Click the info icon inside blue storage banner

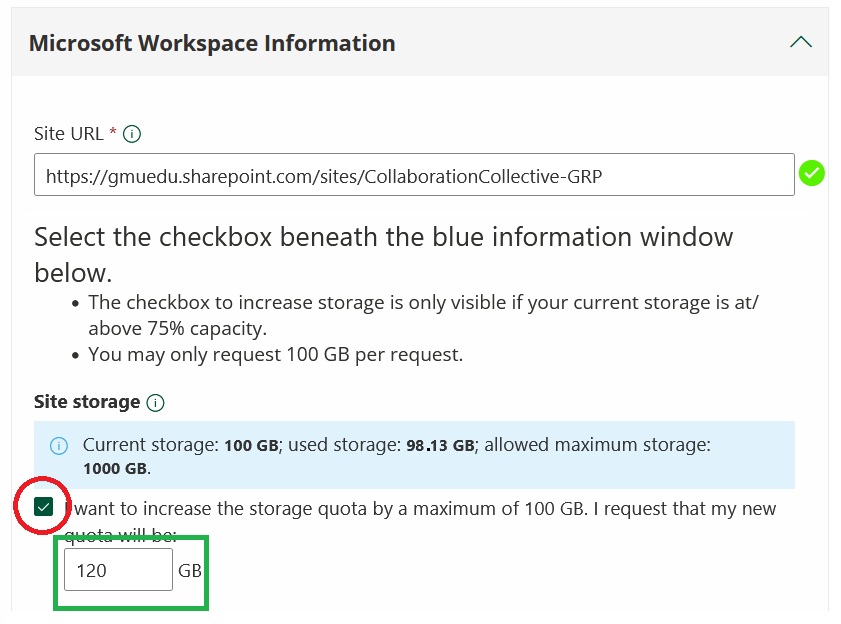[x=59, y=445]
